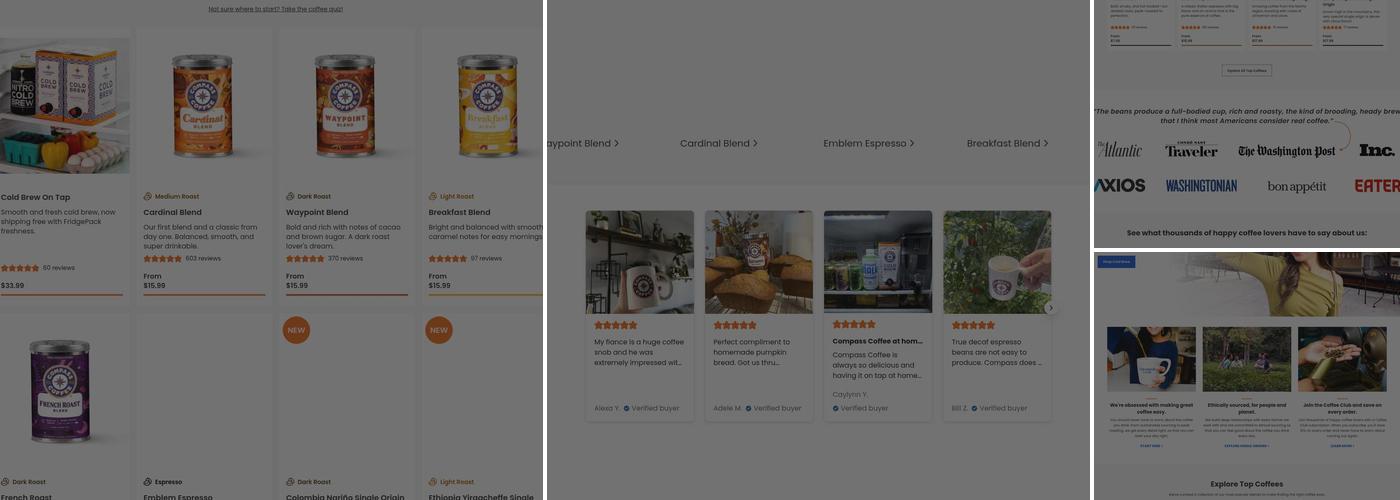This screenshot has width=1400, height=500.
Task: Click the Explore All Top Coffees button
Action: 1247,70
